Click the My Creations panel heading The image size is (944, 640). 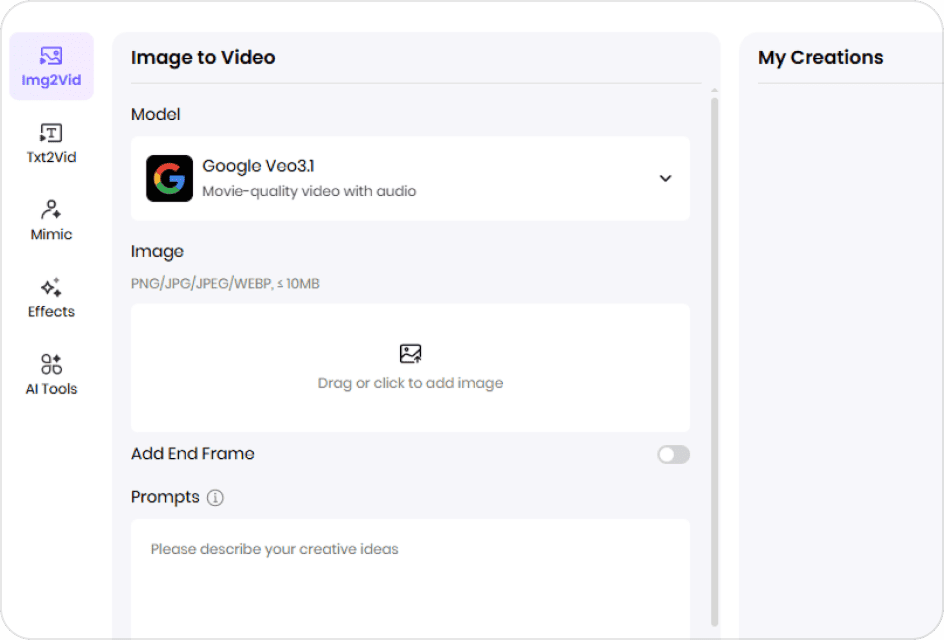coord(820,58)
